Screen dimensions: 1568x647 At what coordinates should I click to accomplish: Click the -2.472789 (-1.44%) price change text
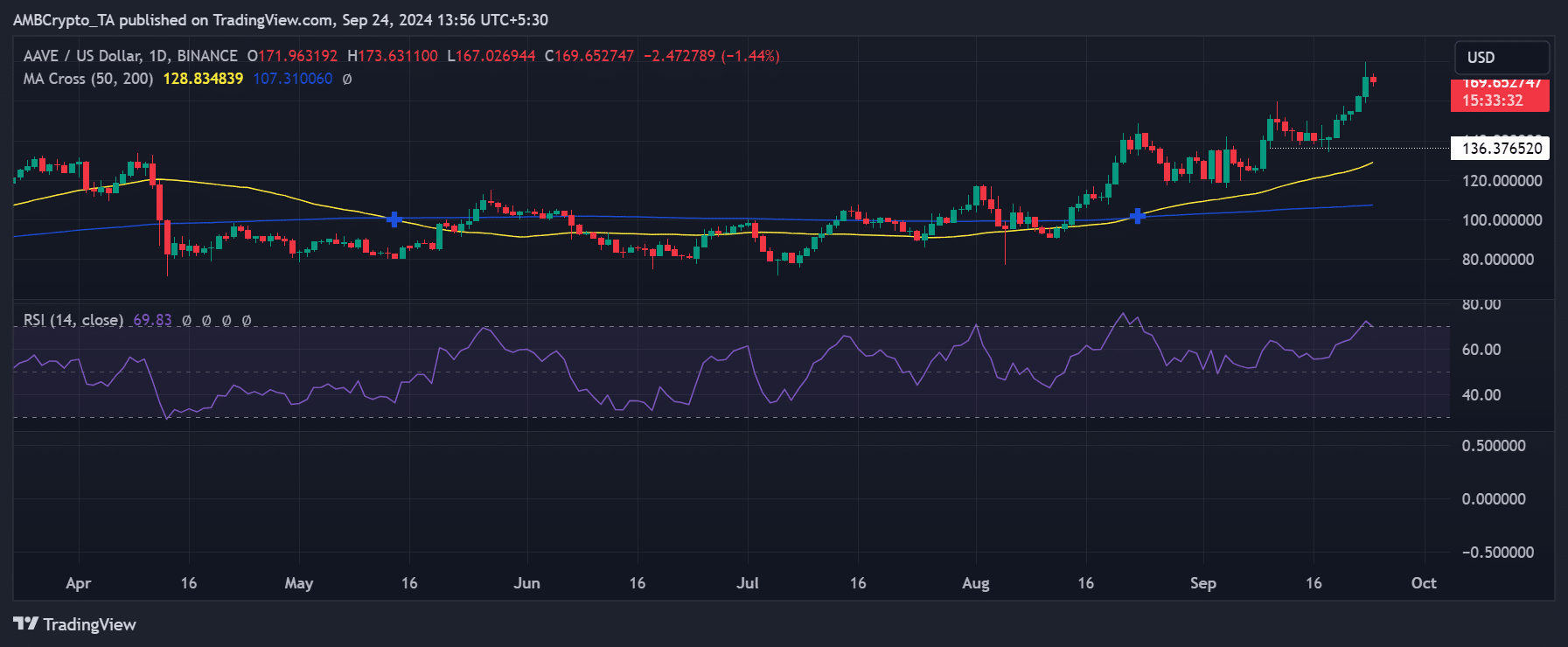711,56
